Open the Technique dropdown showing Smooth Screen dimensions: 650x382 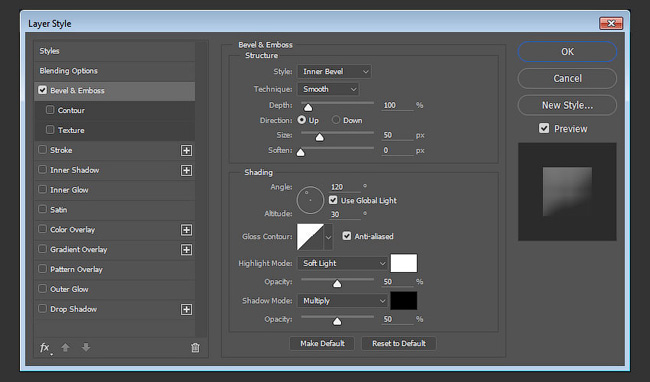(x=328, y=89)
